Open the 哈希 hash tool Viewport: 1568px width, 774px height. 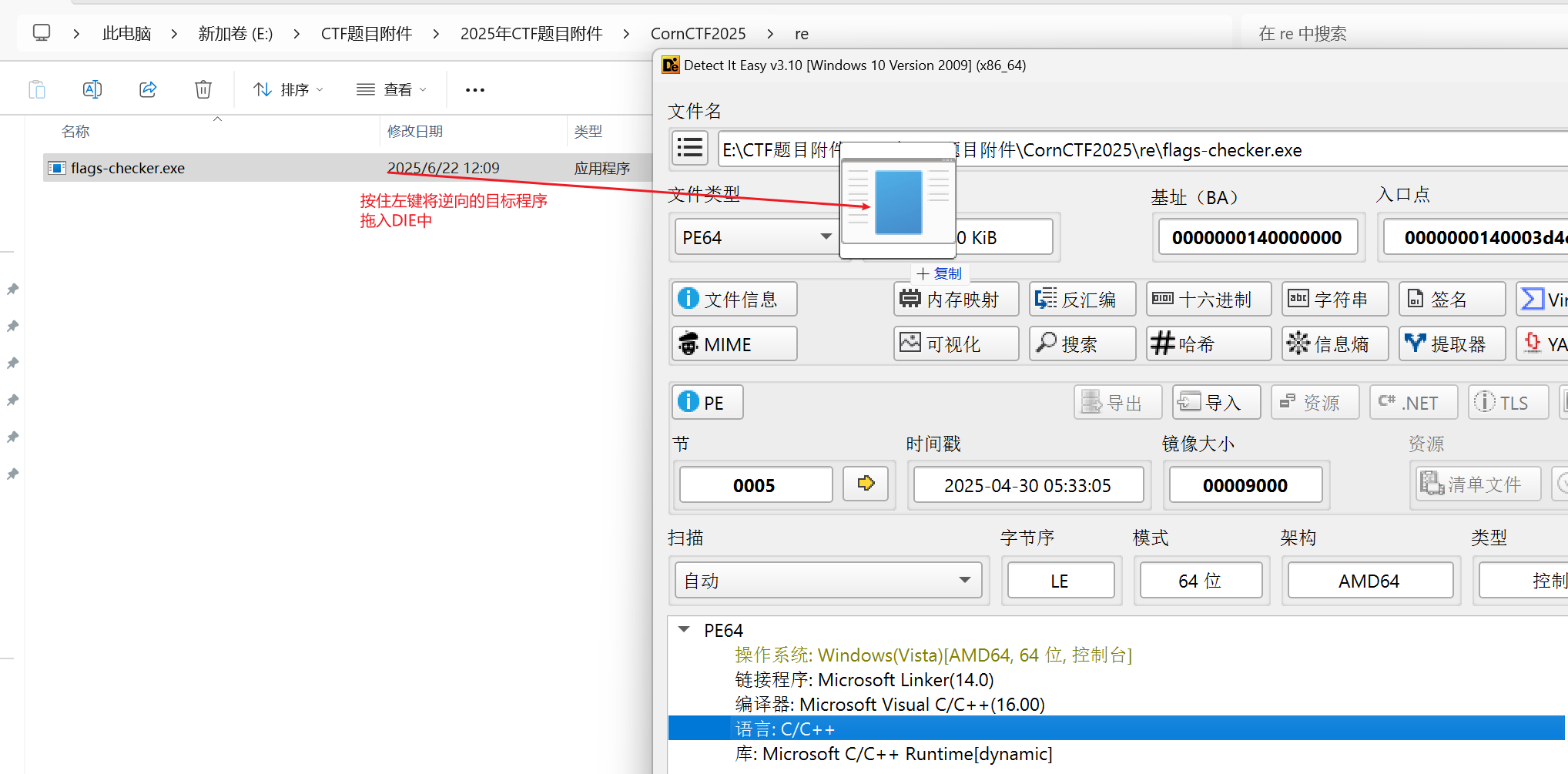tap(1208, 344)
